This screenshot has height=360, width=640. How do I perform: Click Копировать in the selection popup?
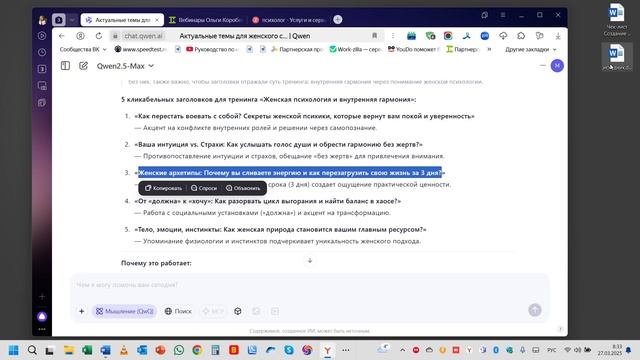(163, 188)
